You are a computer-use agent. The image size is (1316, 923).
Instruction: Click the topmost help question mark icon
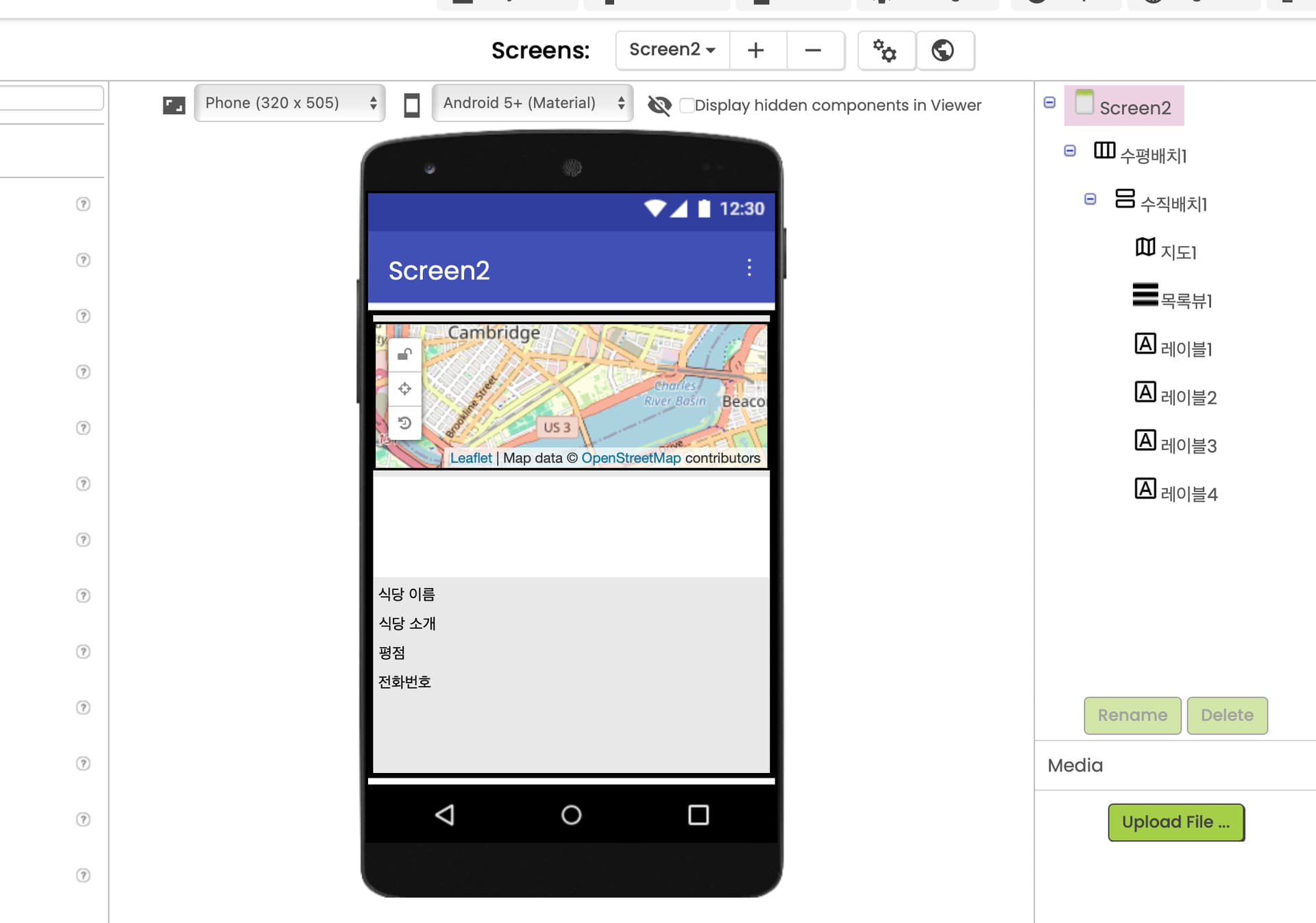coord(83,204)
